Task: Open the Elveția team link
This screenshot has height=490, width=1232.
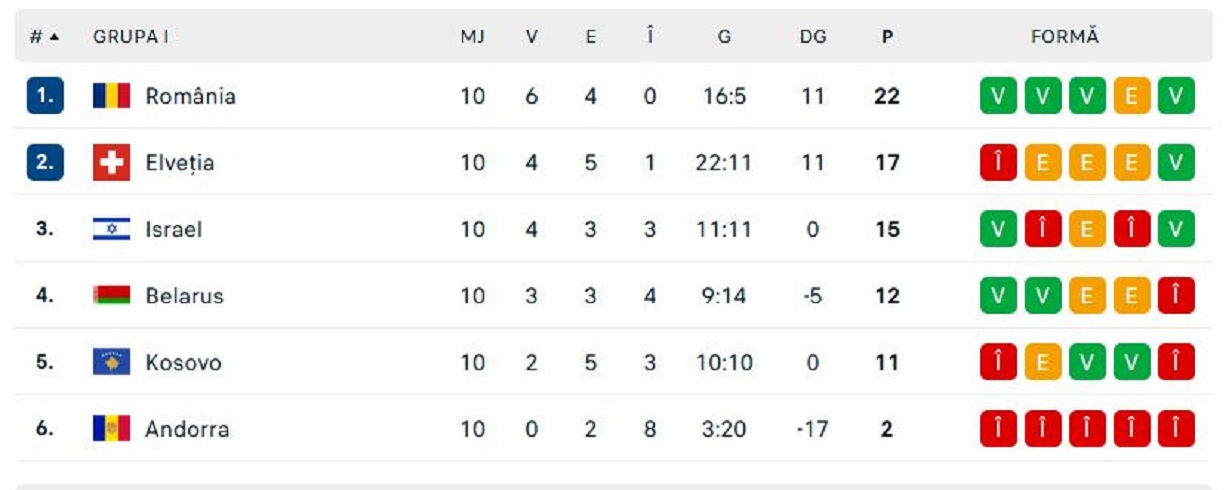Action: (180, 162)
